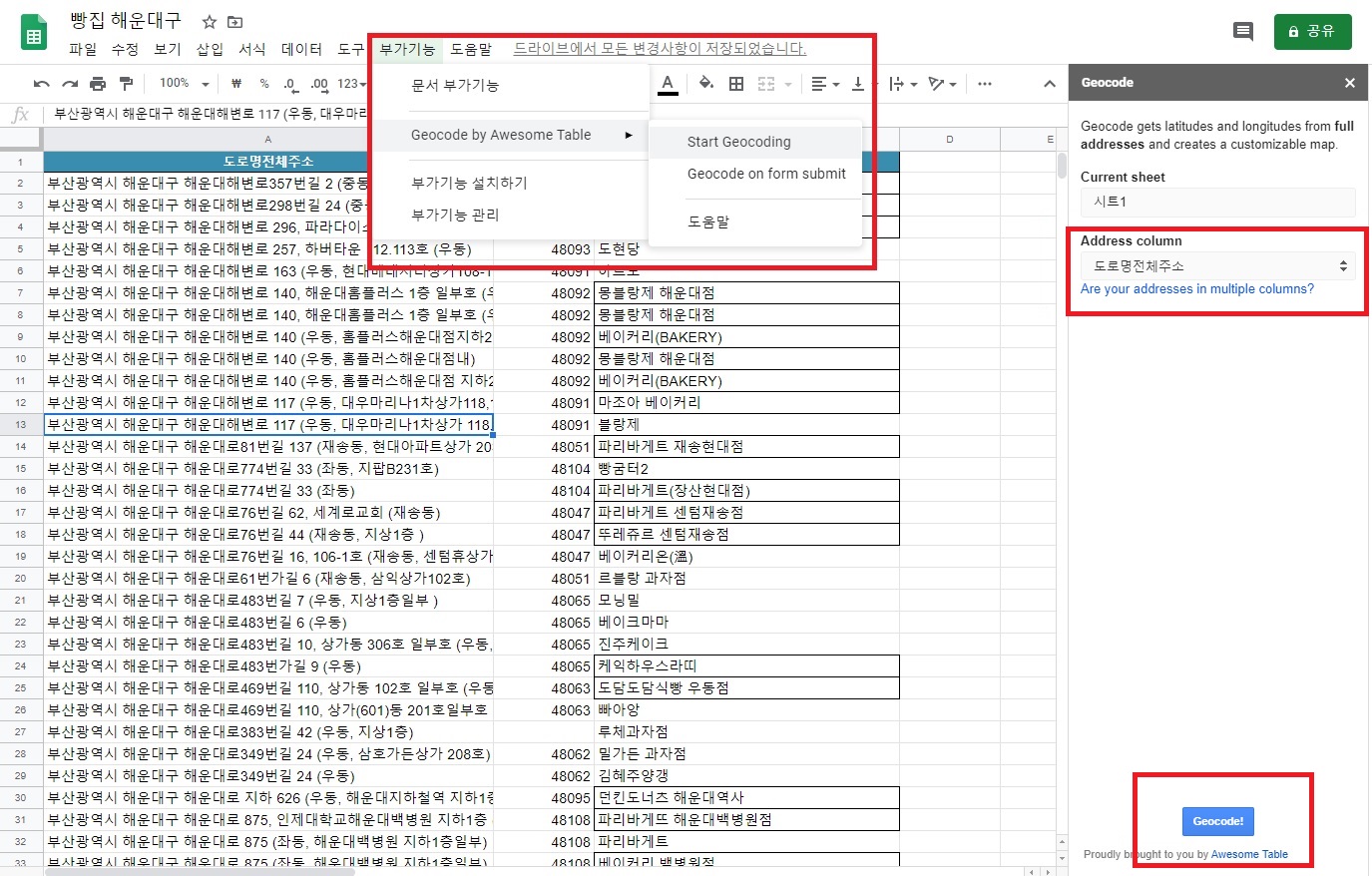The width and height of the screenshot is (1372, 876).
Task: Expand Geocode by Awesome Table submenu
Action: coord(509,135)
